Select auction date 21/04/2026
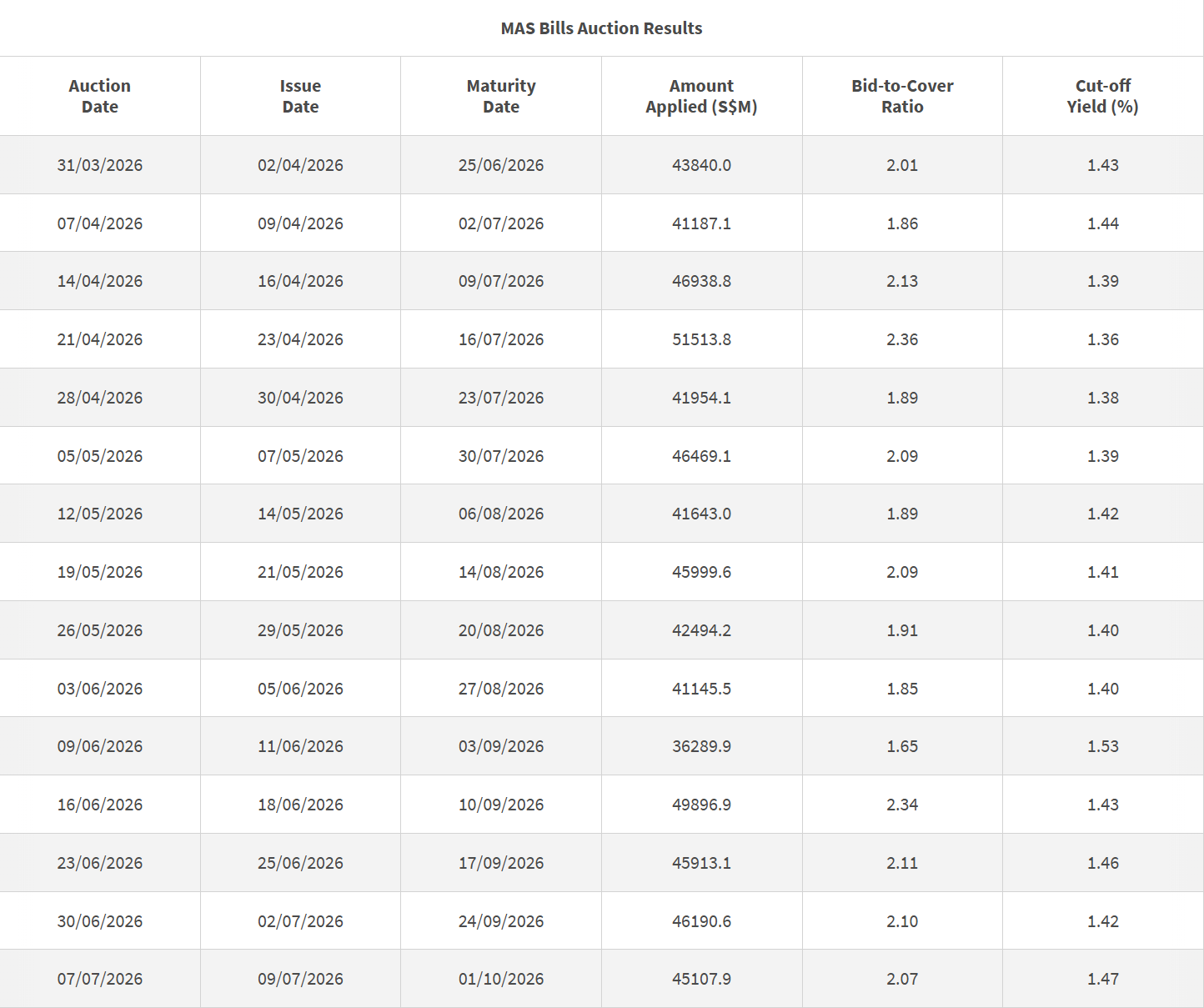This screenshot has width=1204, height=1008. click(100, 339)
